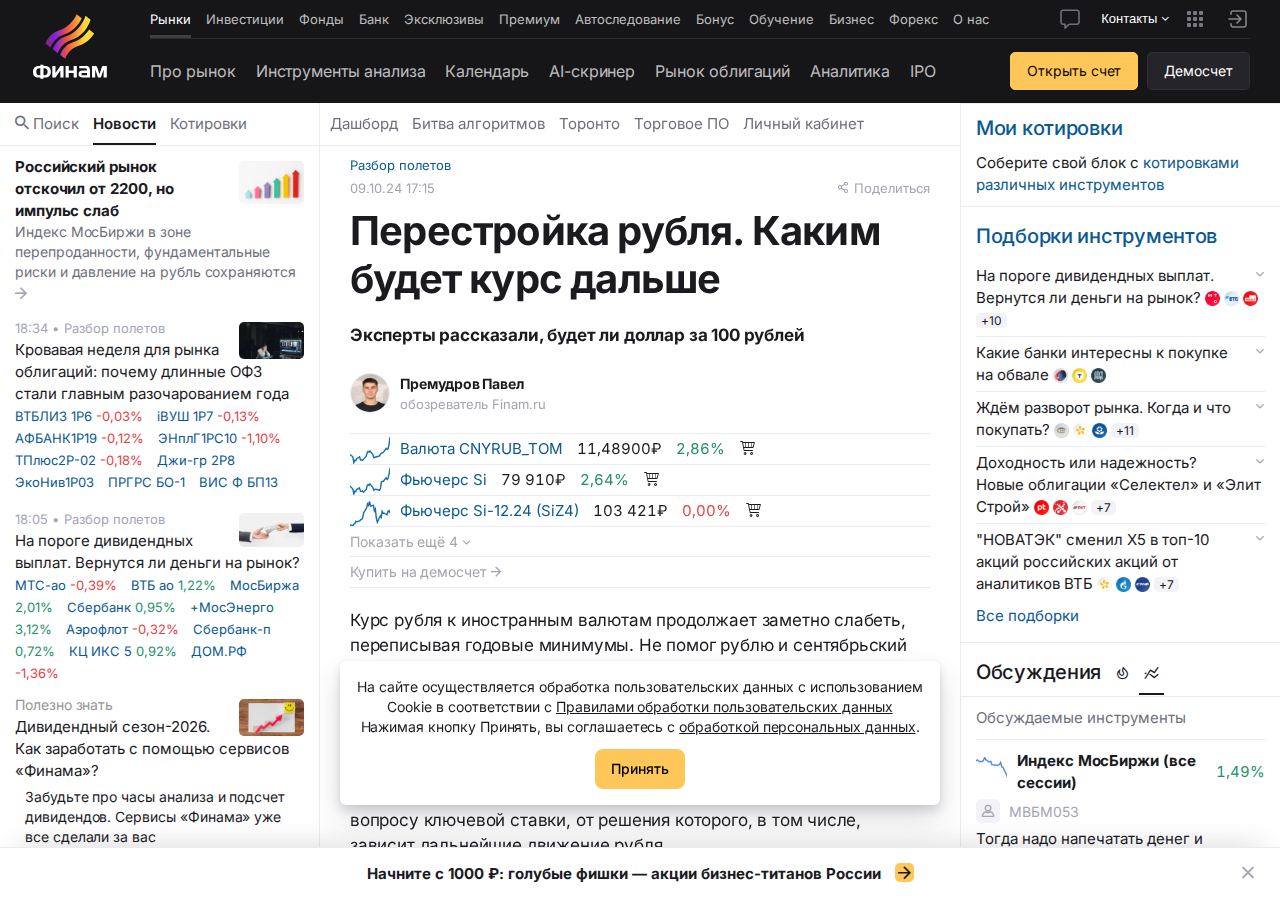The height and width of the screenshot is (900, 1280).
Task: Open the Рынок облигаций menu item
Action: point(722,72)
